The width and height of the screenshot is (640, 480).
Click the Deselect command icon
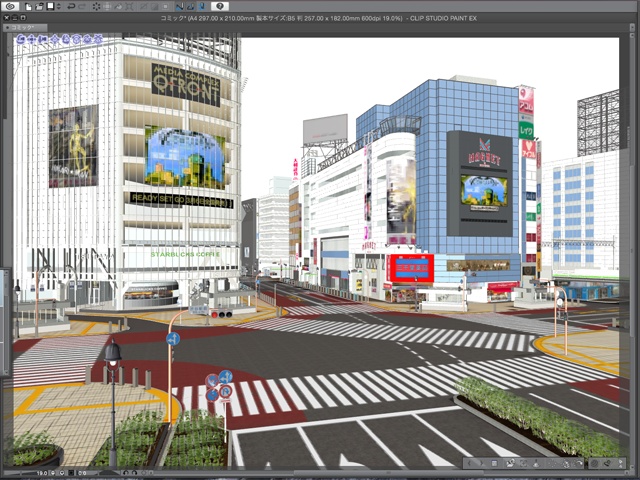coord(143,7)
